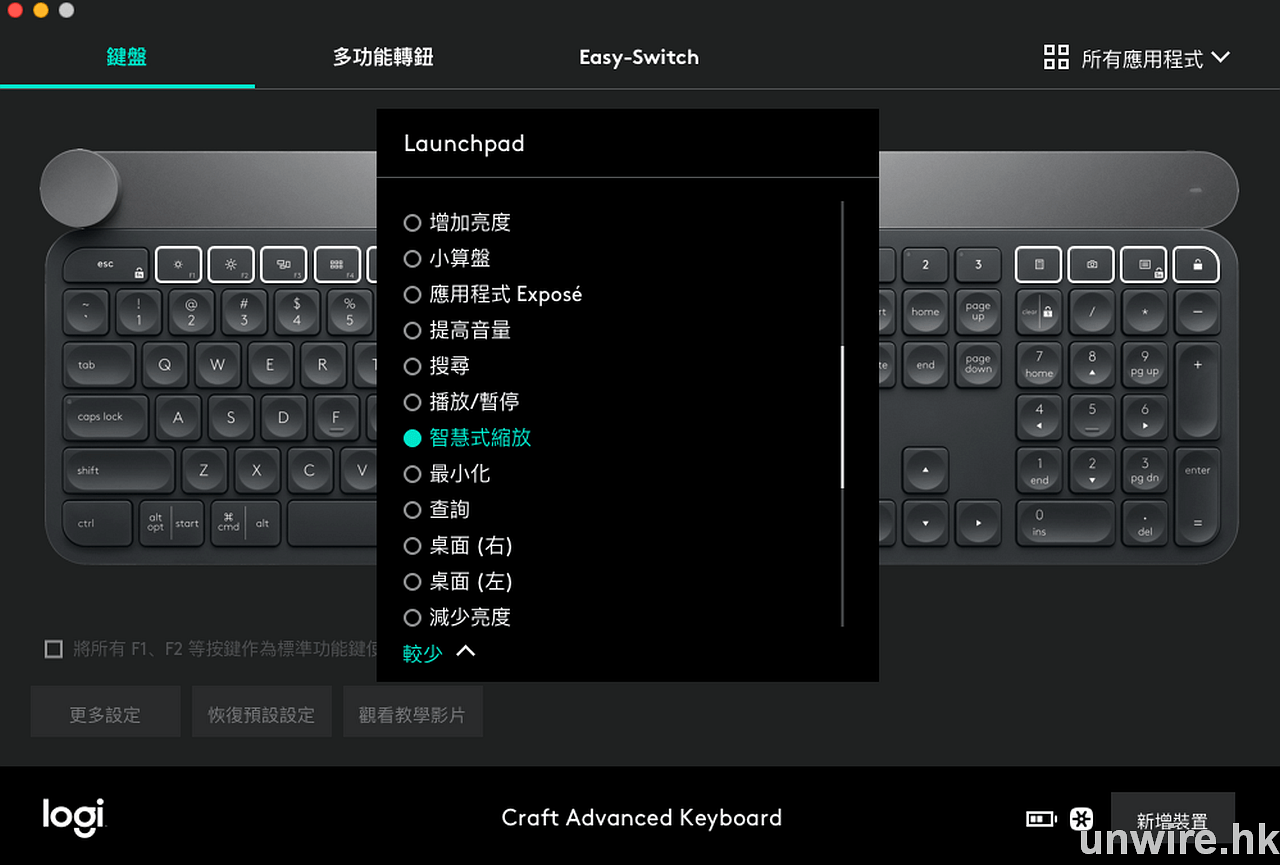1280x865 pixels.
Task: Choose the 播放/暫停 radio option
Action: pos(412,402)
